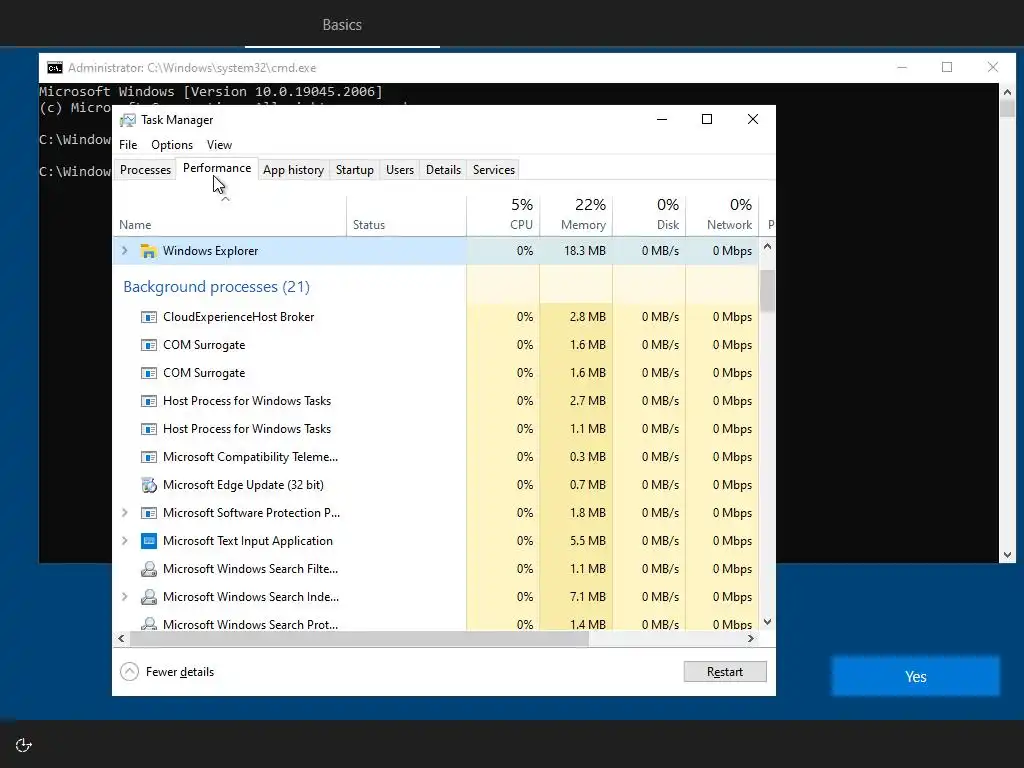
Task: Click the horizontal scrollbar left arrow
Action: point(121,639)
